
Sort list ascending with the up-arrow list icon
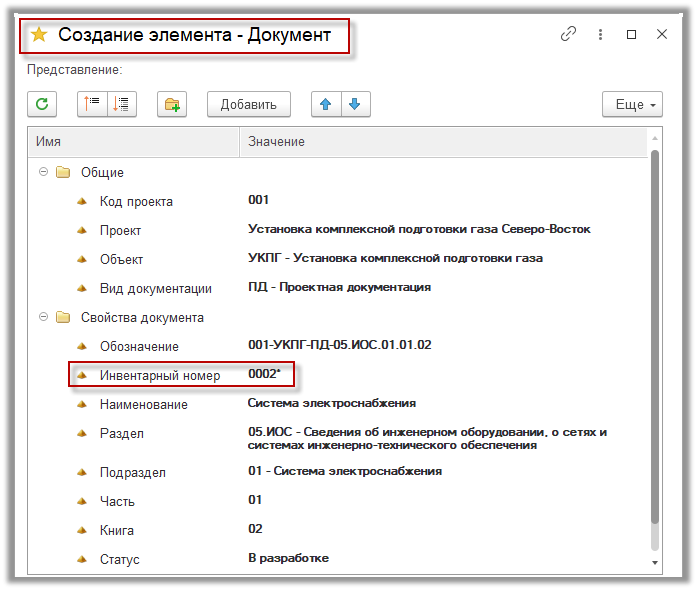(92, 104)
